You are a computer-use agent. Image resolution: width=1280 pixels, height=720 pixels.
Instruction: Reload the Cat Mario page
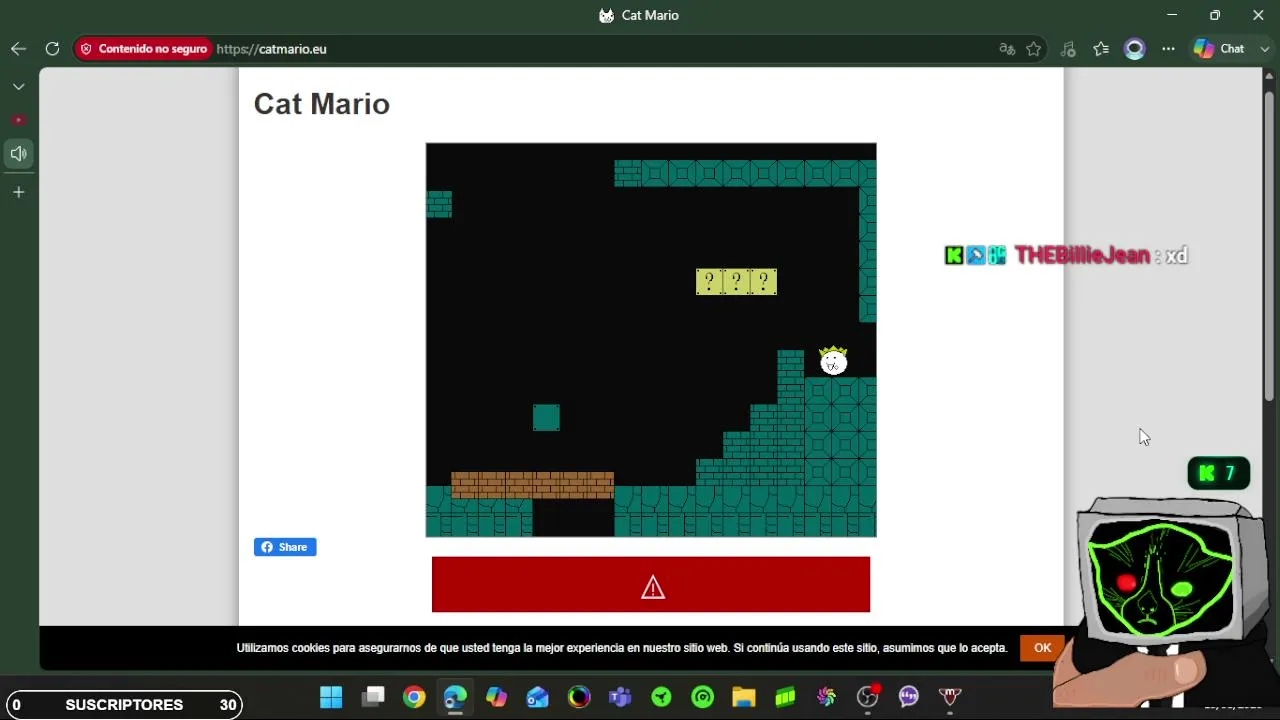[52, 49]
